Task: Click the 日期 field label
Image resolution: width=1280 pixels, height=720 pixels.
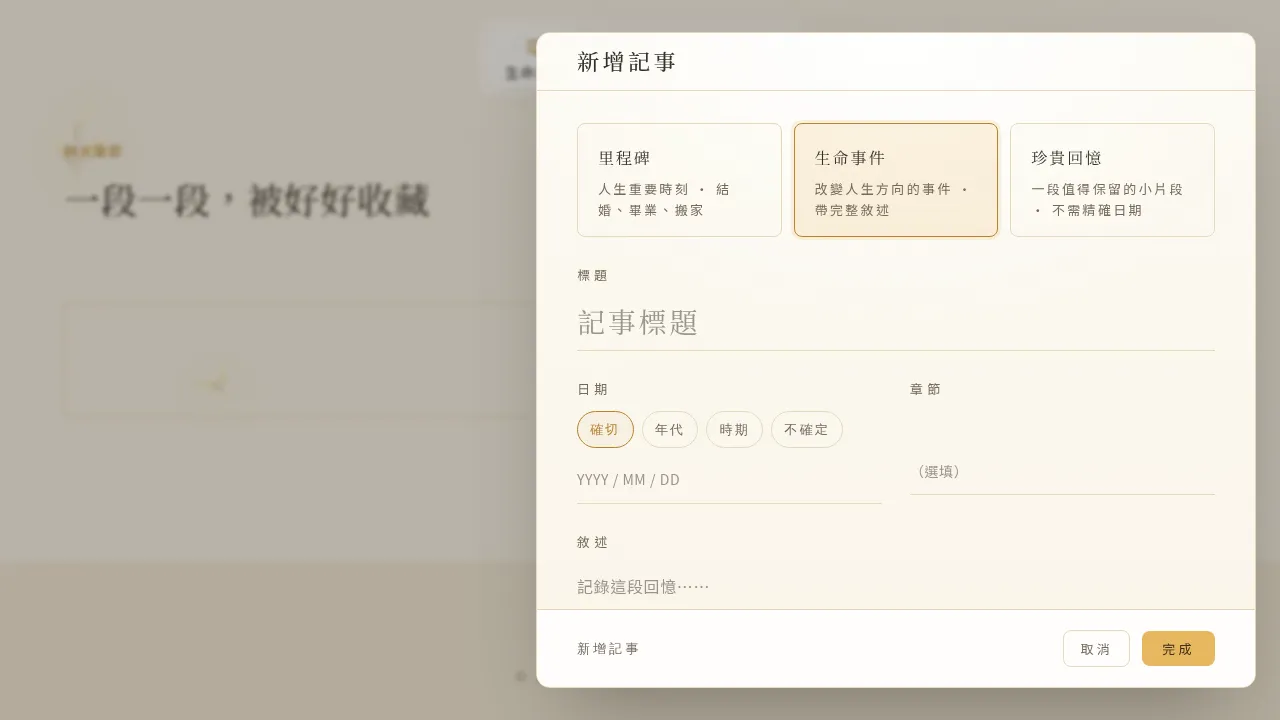Action: coord(592,389)
